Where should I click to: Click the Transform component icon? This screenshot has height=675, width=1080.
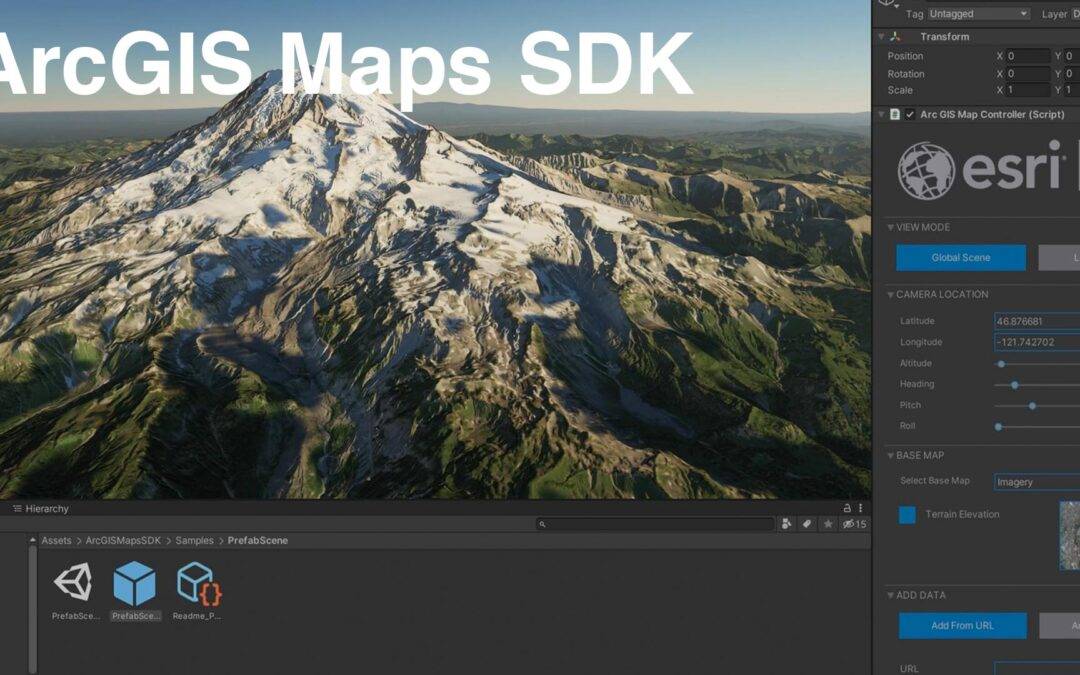pos(895,37)
